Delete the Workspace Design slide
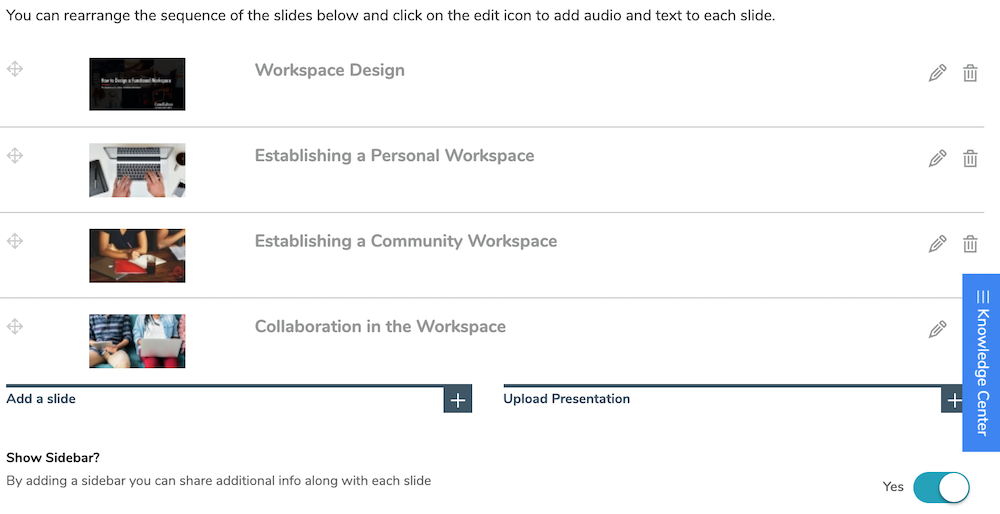The width and height of the screenshot is (1000, 514). 970,73
